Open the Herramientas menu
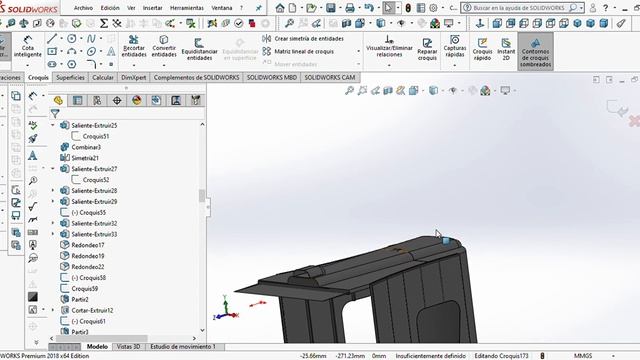The image size is (640, 360). pyautogui.click(x=187, y=8)
